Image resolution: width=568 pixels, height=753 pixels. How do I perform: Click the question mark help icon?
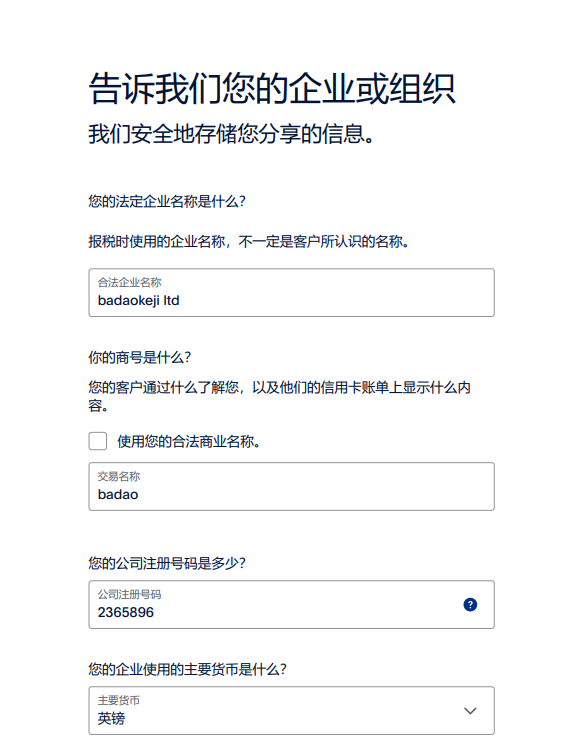pyautogui.click(x=470, y=605)
